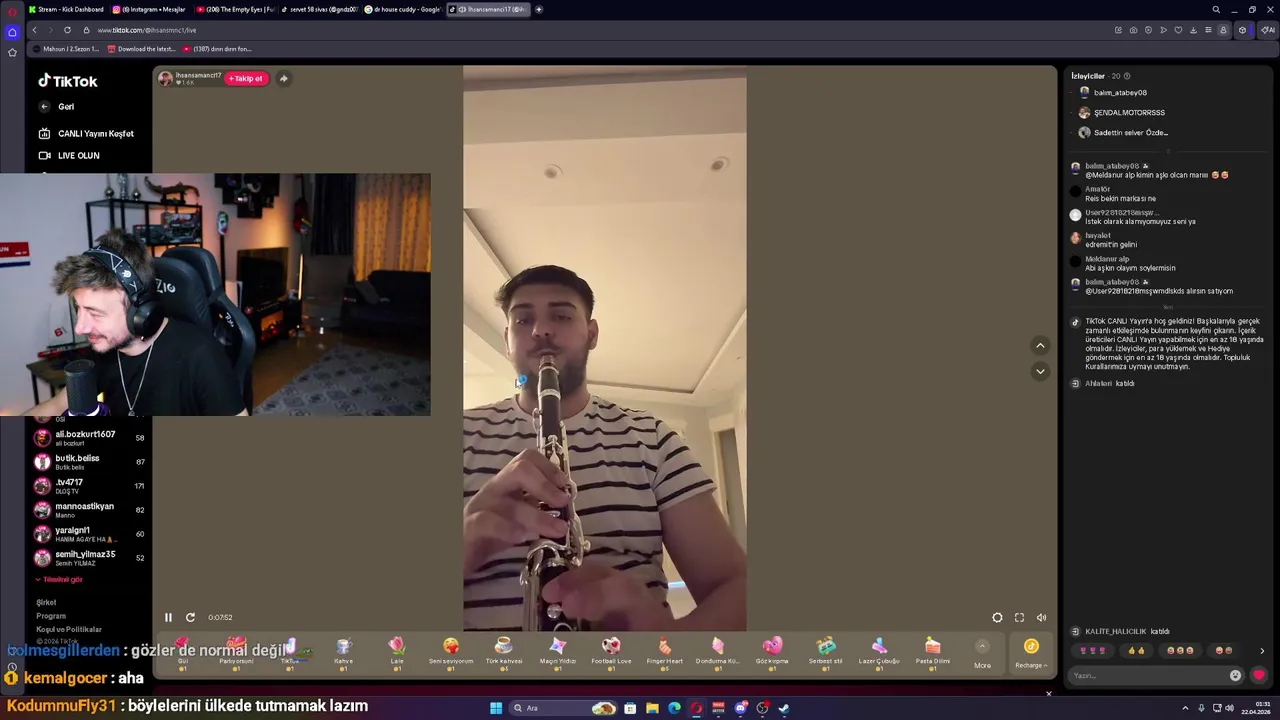Reload the browser page
This screenshot has height=720, width=1280.
click(69, 30)
